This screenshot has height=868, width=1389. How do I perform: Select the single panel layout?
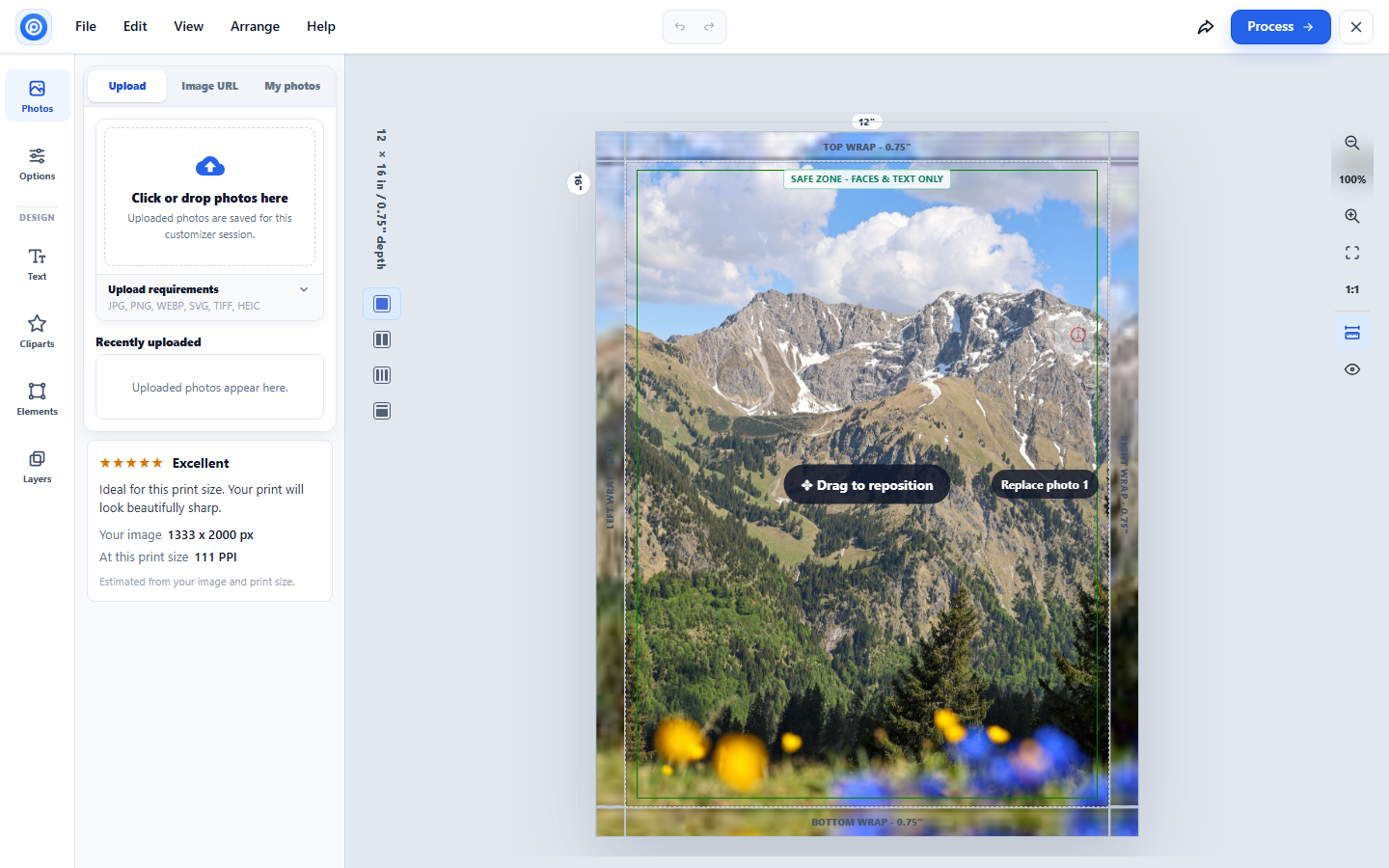pos(382,304)
